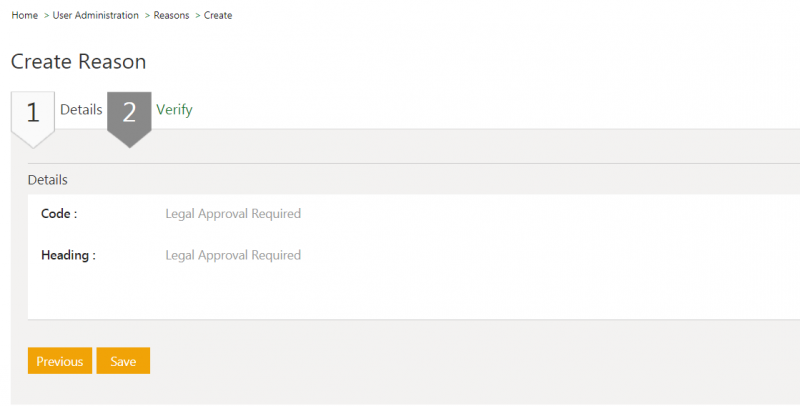800x406 pixels.
Task: Click the step 1 number badge
Action: click(x=32, y=113)
